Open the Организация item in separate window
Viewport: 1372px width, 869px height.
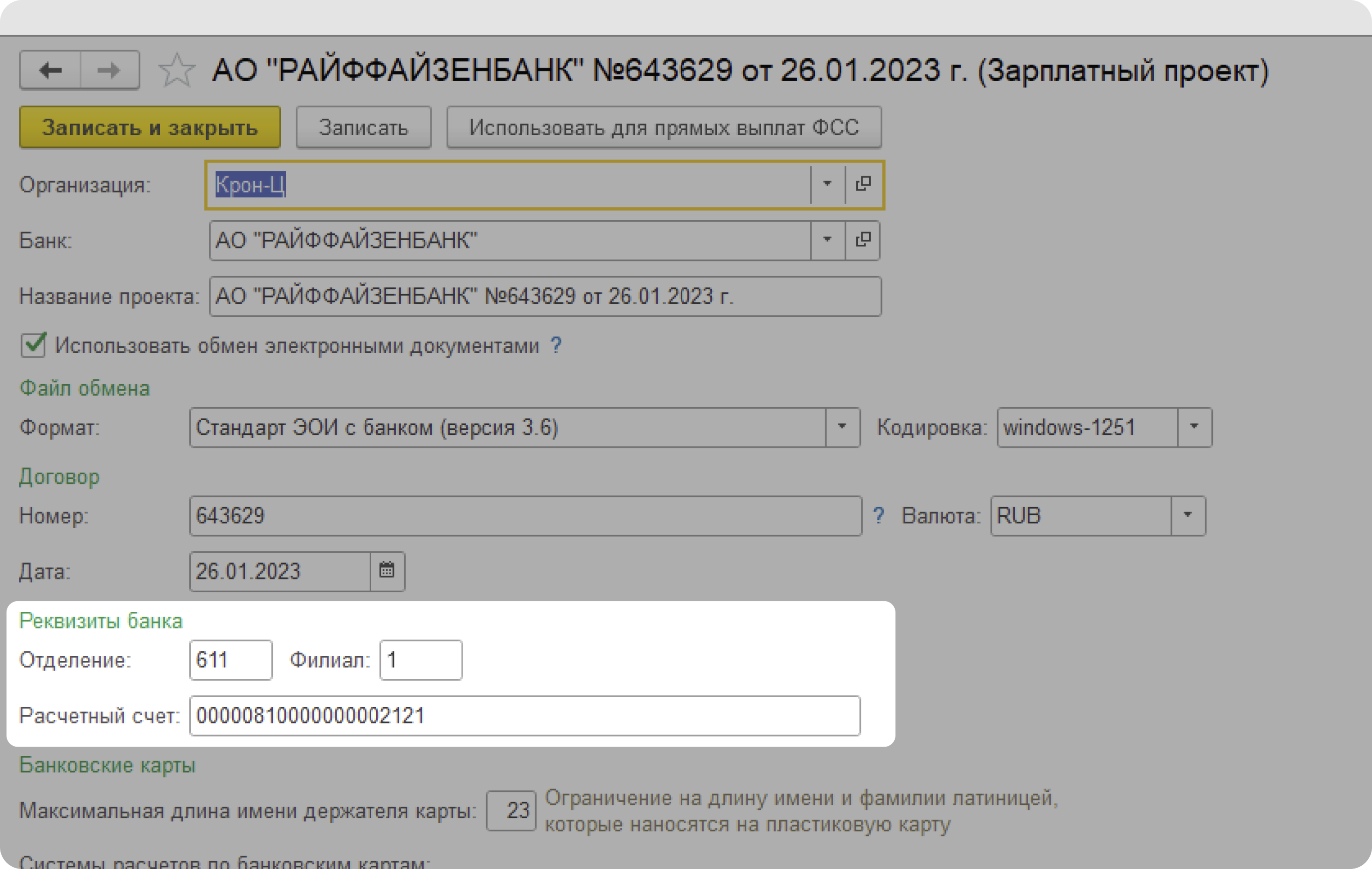click(x=863, y=184)
